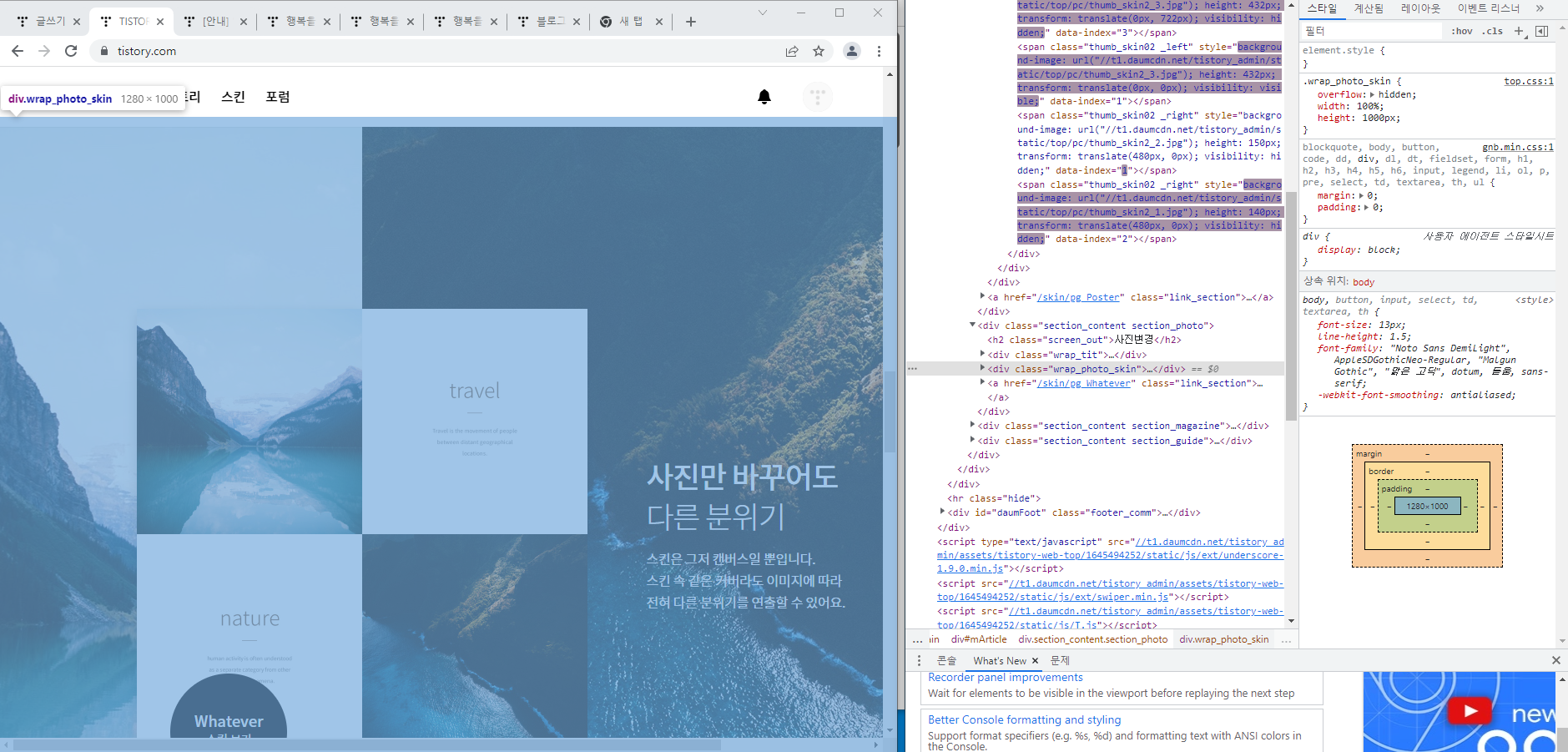Image resolution: width=1568 pixels, height=752 pixels.
Task: Click 스킨 menu on Tistory page
Action: 233,97
